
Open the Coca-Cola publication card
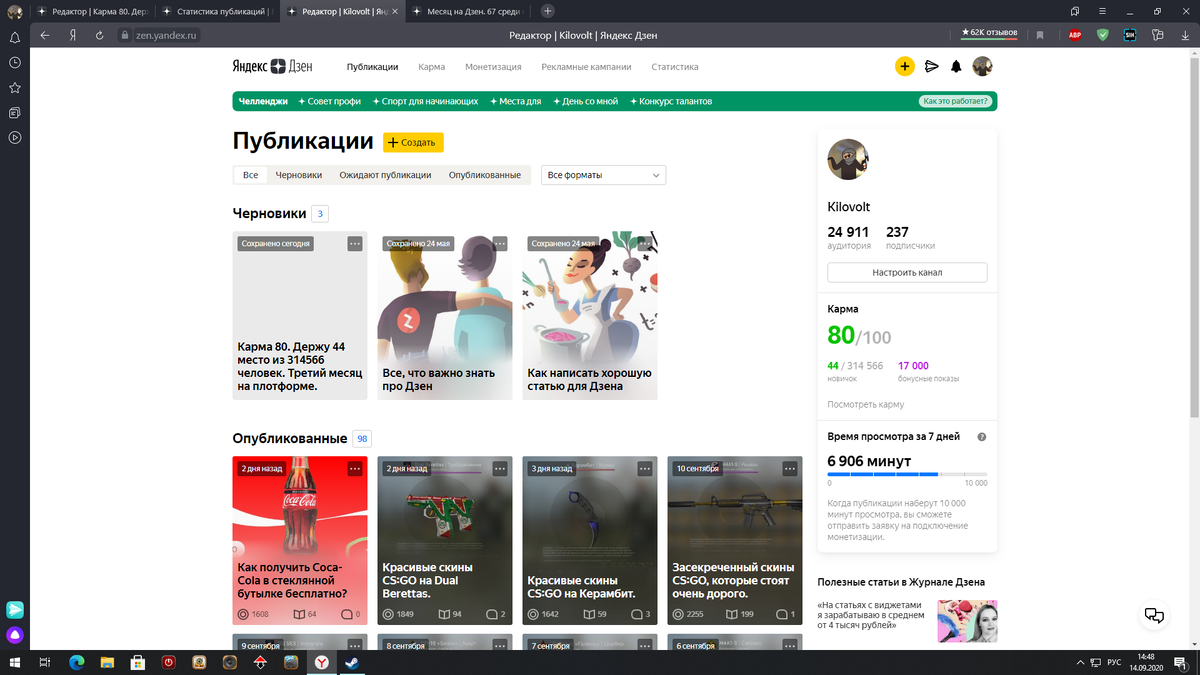tap(300, 541)
